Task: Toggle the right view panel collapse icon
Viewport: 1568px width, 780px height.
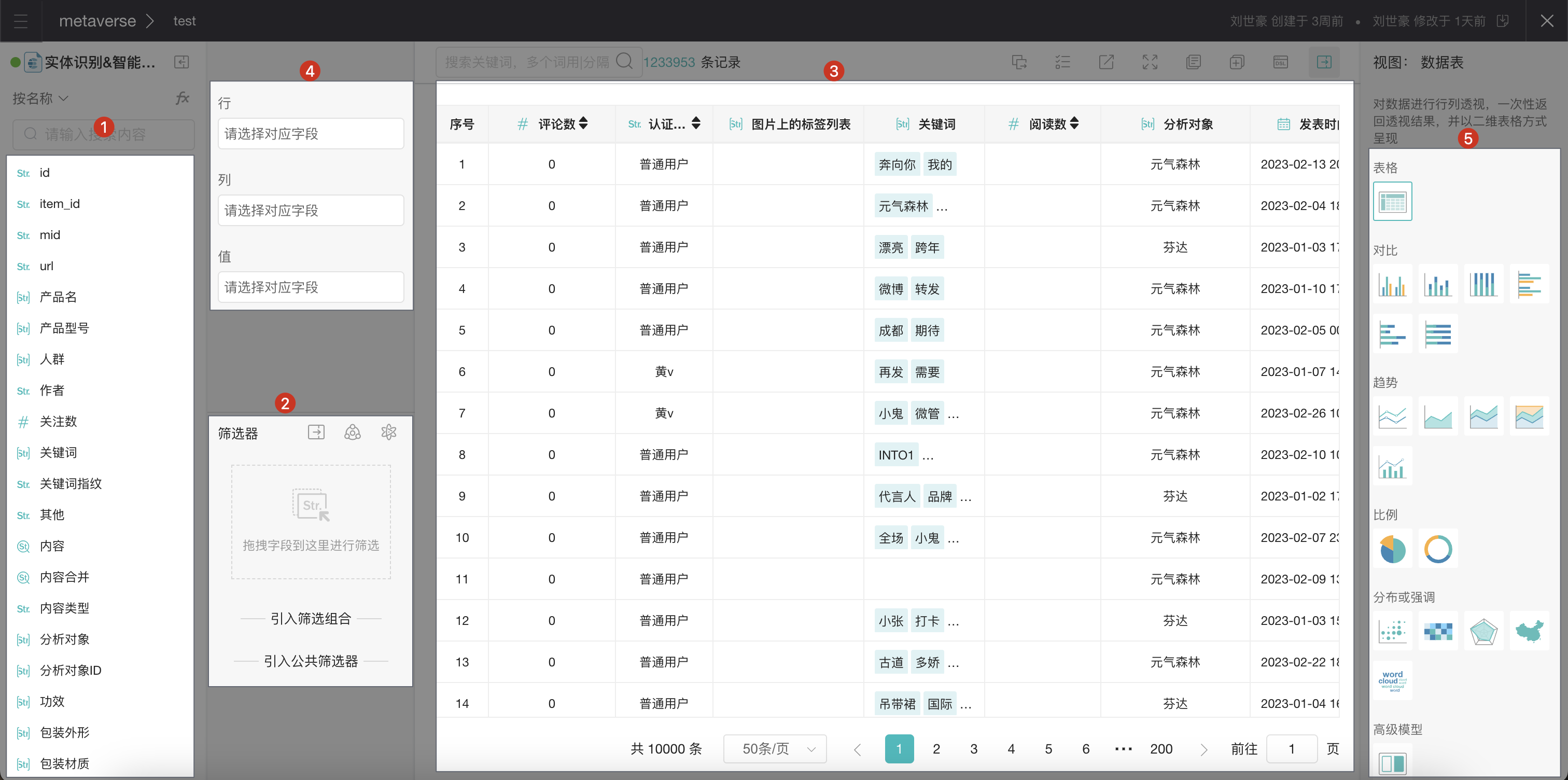Action: 1324,62
